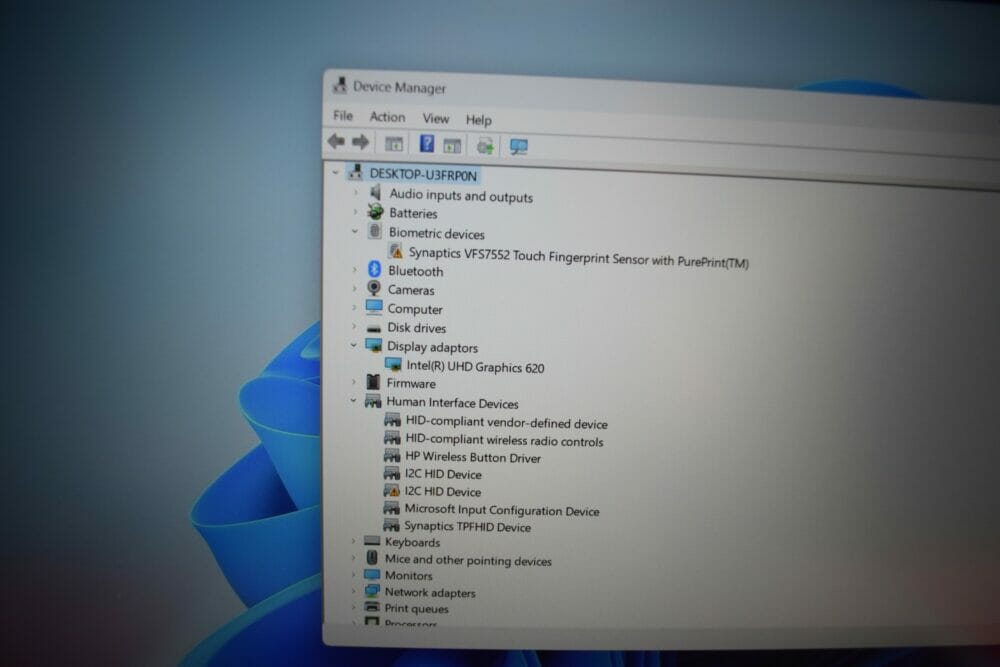
Task: Expand the Bluetooth category
Action: click(355, 269)
